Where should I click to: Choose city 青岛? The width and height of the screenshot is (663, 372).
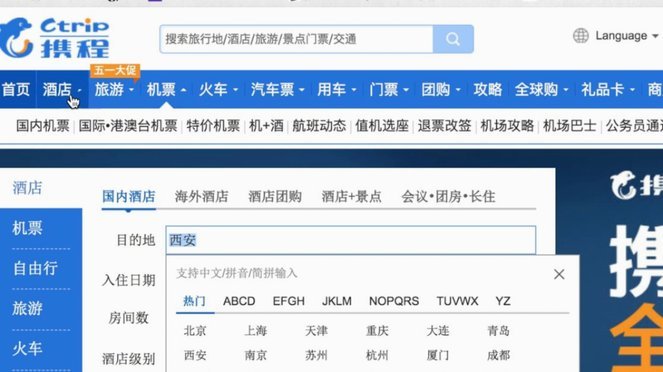click(499, 331)
